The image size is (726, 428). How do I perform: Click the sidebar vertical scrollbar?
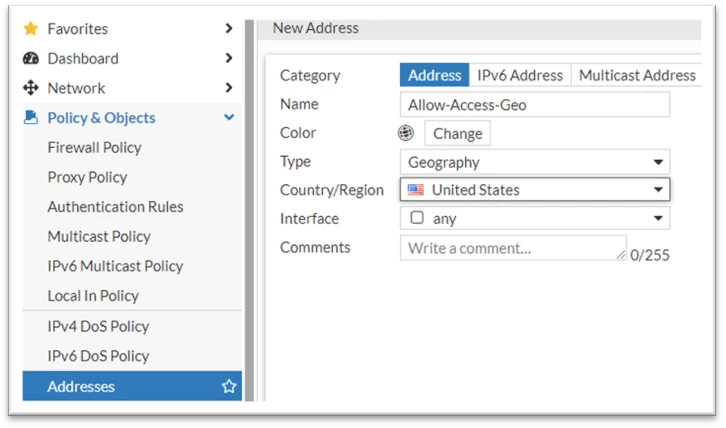250,210
